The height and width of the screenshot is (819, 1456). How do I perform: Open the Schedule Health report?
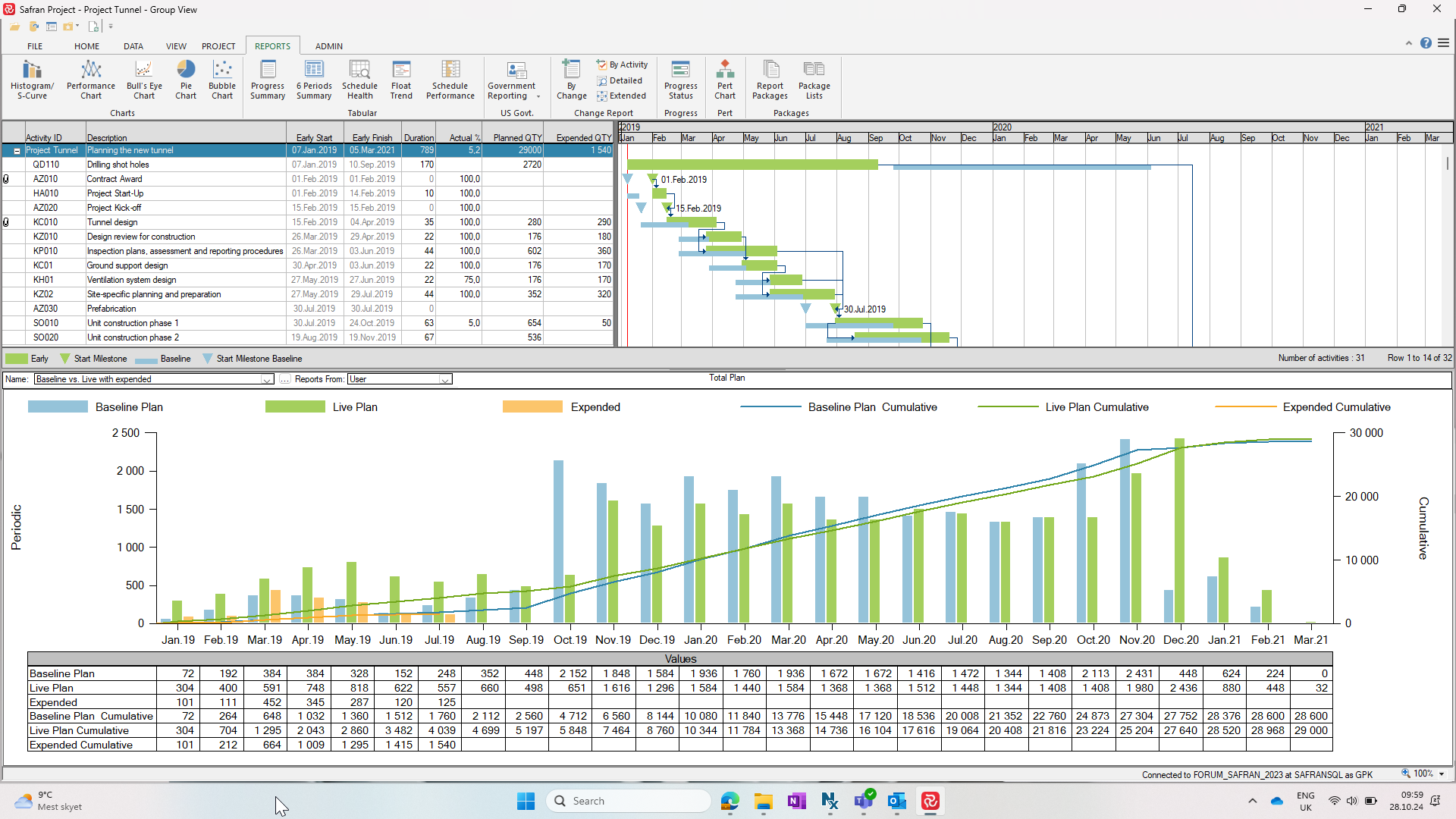(359, 80)
